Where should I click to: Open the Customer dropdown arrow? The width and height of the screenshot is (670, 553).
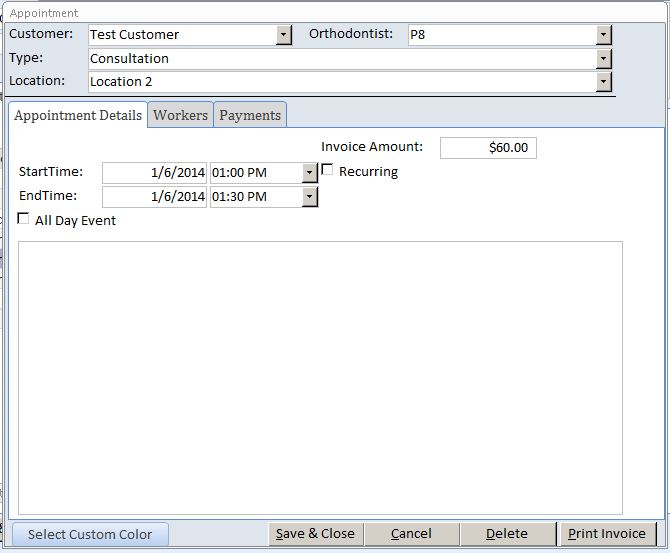click(284, 35)
